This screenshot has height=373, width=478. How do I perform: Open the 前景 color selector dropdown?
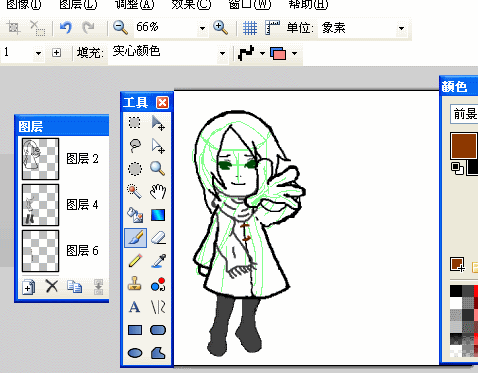[464, 114]
